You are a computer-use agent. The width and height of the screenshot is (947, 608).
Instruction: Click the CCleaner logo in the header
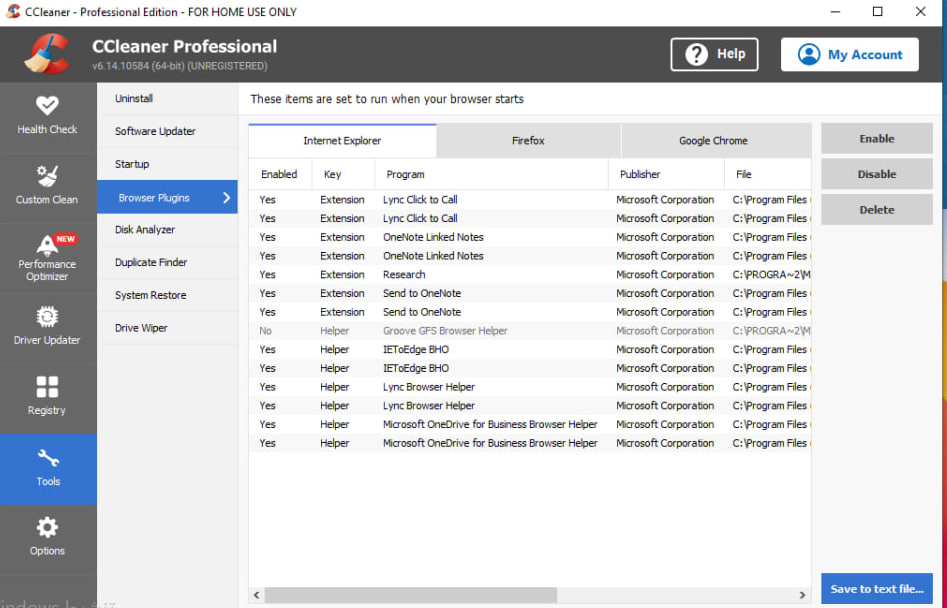coord(47,54)
